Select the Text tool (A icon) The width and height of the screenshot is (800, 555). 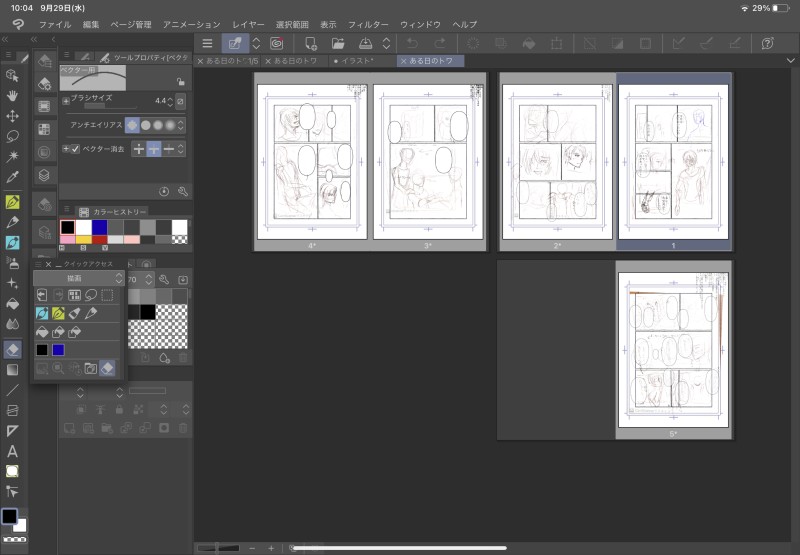click(13, 450)
